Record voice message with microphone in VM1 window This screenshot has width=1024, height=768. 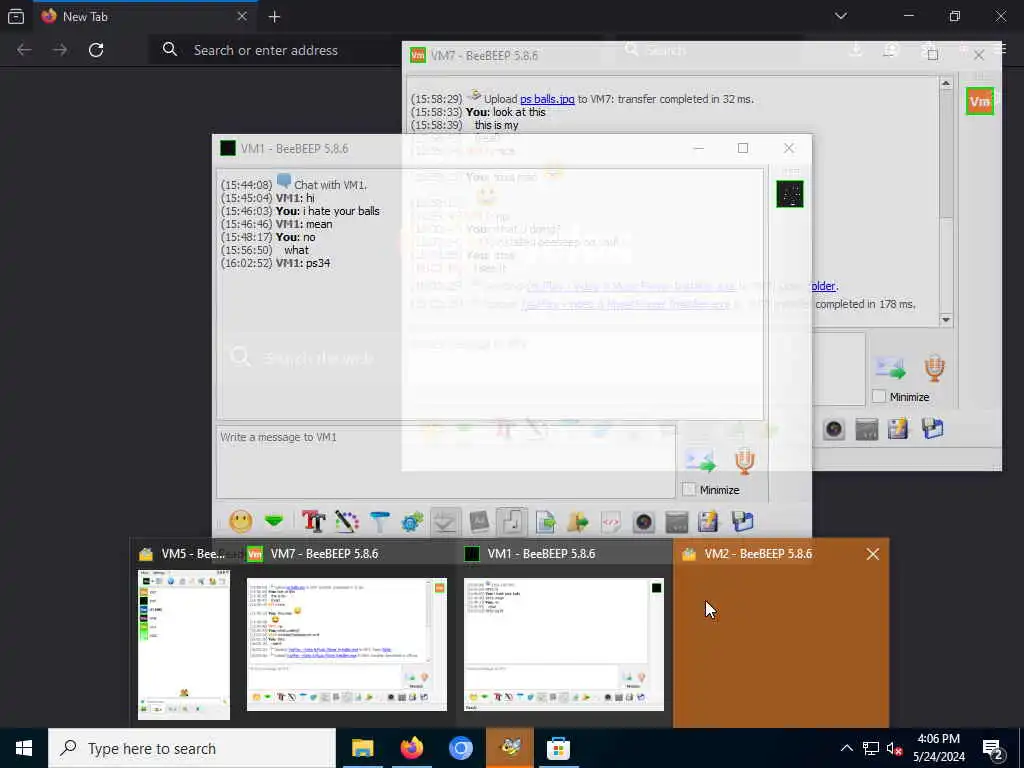click(x=744, y=460)
